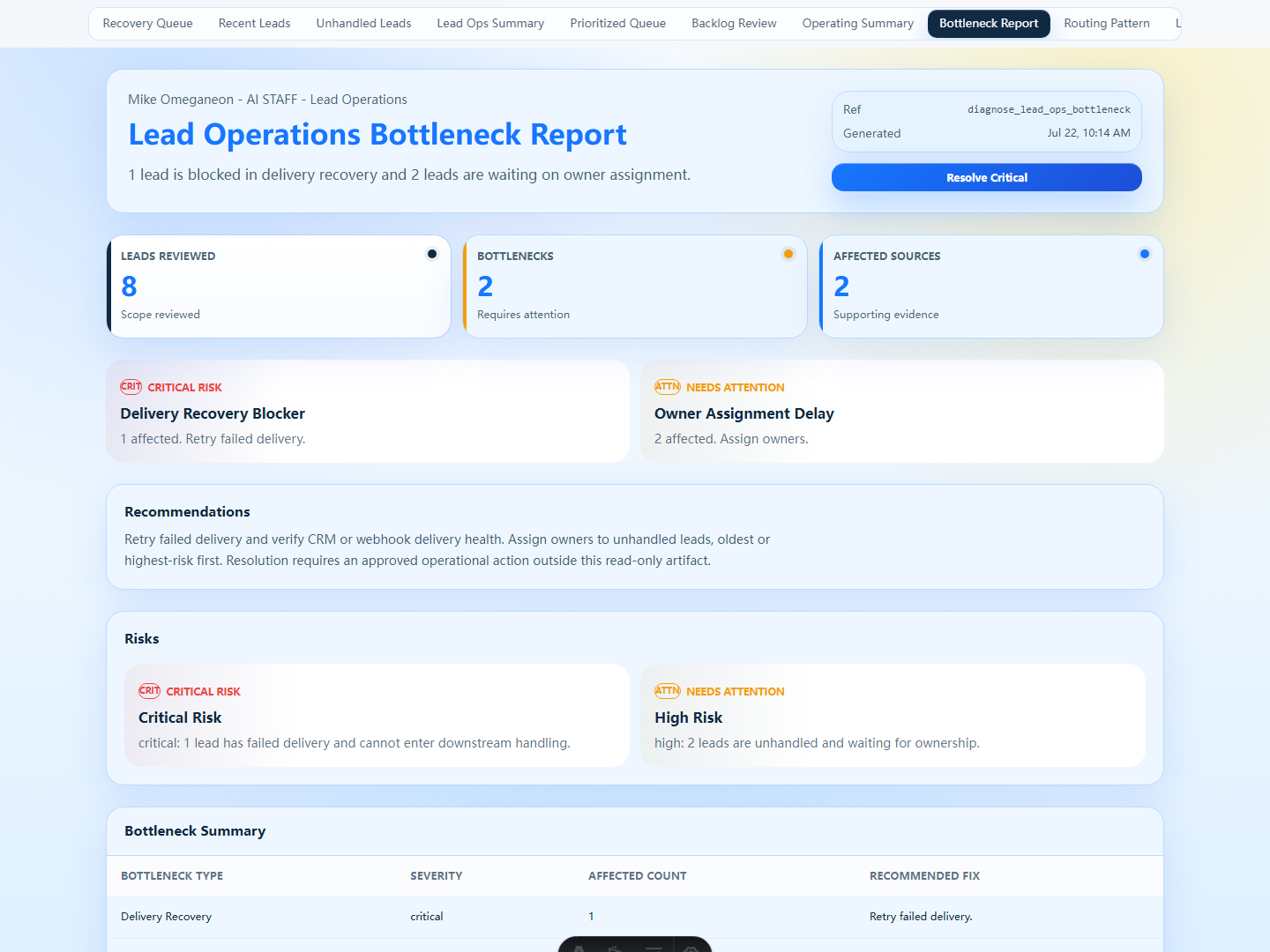Click the Resolve Critical button
This screenshot has height=952, width=1270.
[x=987, y=177]
